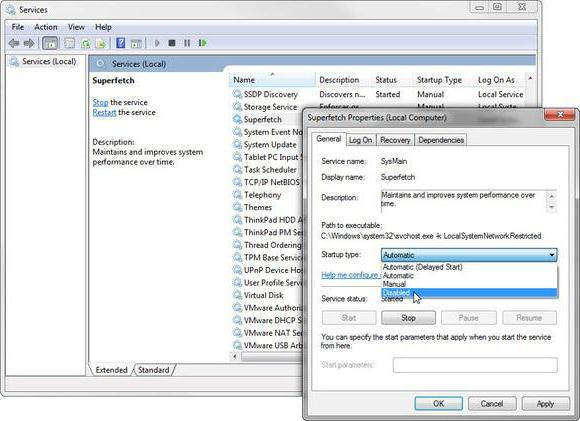580x421 pixels.
Task: Click the Forward arrow toolbar icon
Action: click(x=29, y=43)
